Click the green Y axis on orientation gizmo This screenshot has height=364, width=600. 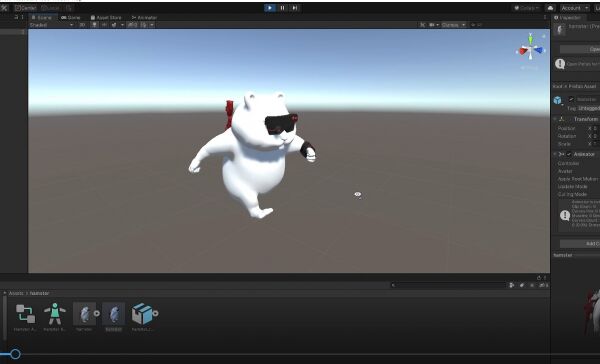530,39
